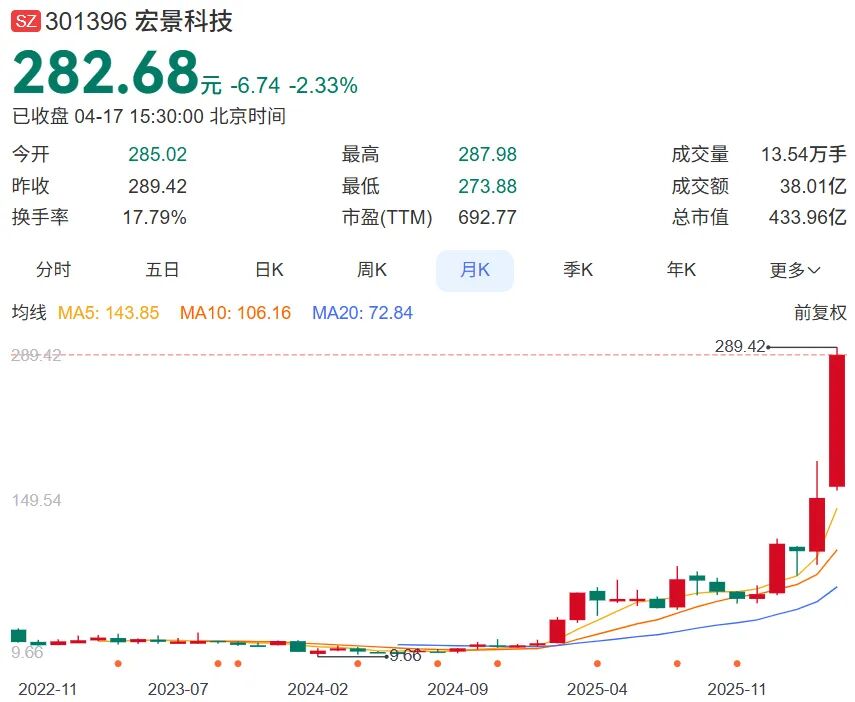Open the 年K yearly chart tab

pos(681,270)
